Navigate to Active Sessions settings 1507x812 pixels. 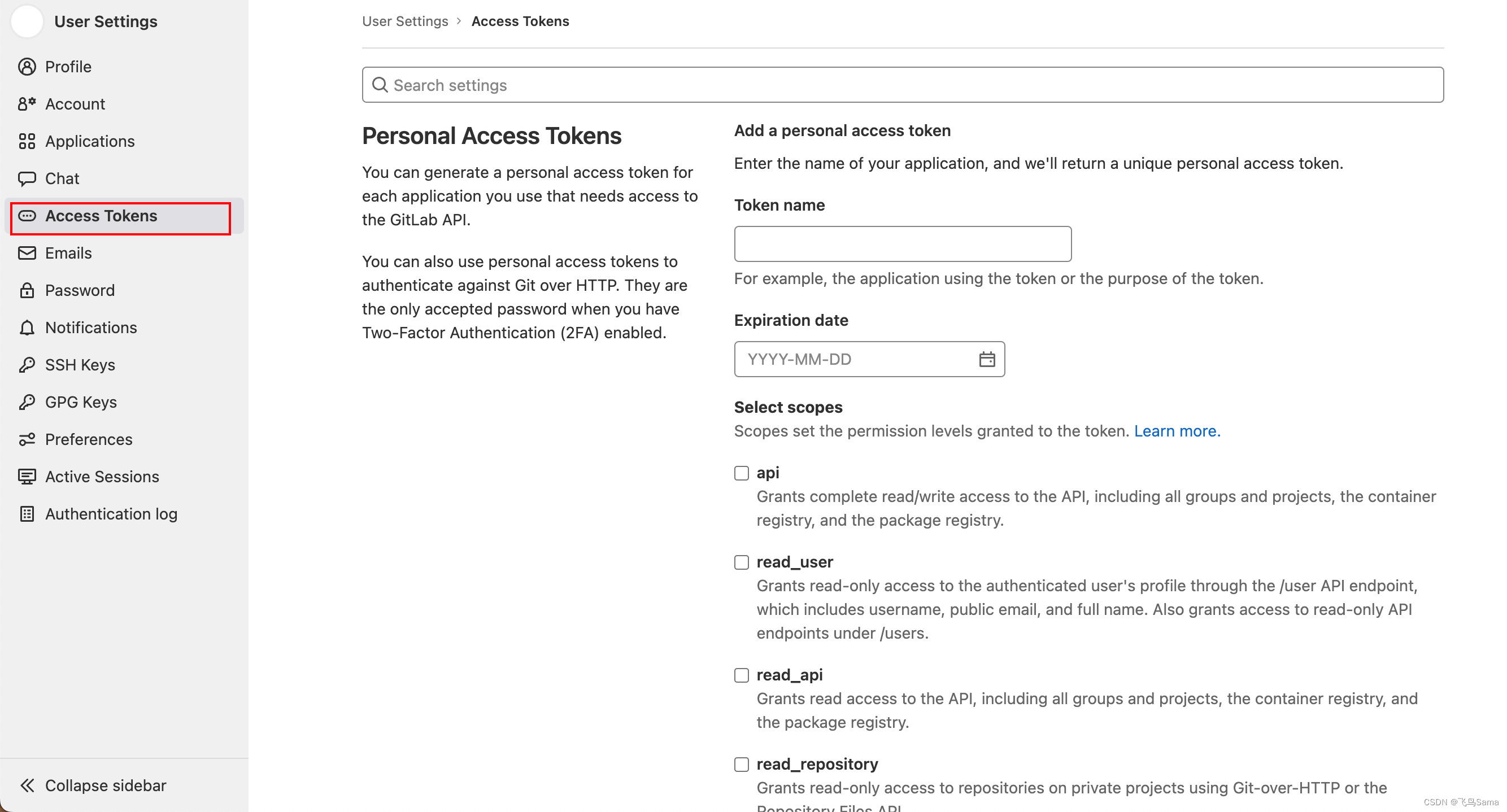(102, 476)
